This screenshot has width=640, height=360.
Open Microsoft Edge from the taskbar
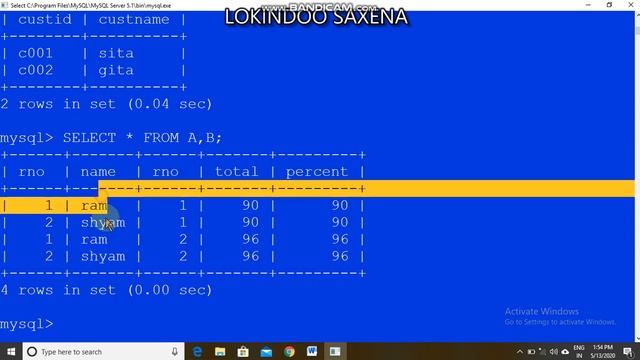[198, 351]
